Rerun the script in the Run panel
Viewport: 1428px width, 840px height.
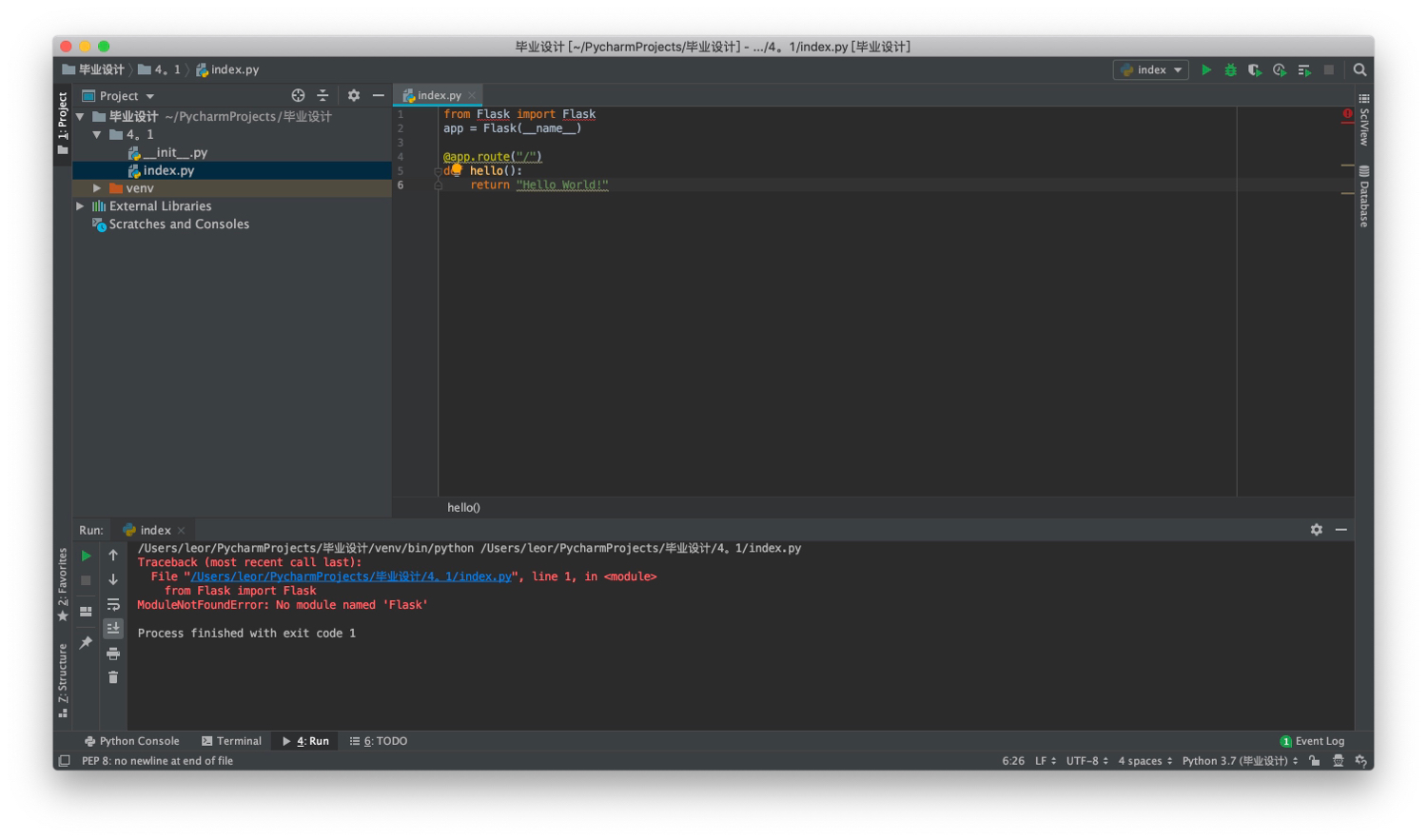[x=87, y=556]
